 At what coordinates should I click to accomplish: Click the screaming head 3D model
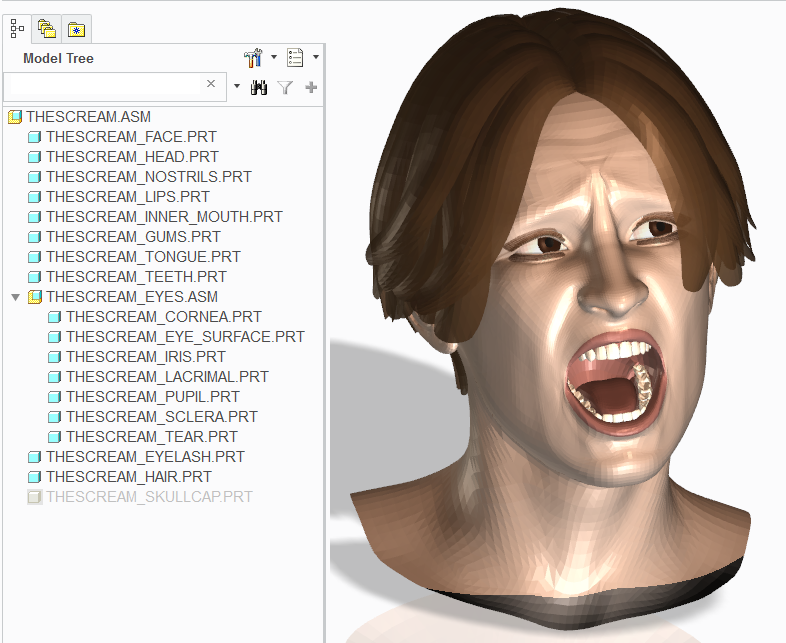(x=559, y=321)
